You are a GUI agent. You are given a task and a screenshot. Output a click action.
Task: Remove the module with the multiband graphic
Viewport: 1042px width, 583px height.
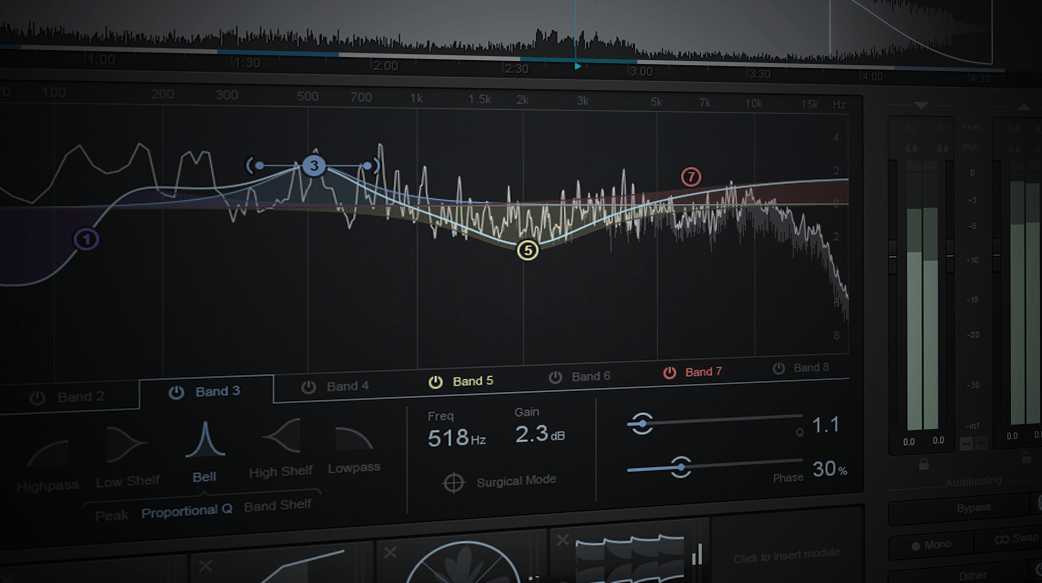tap(562, 540)
